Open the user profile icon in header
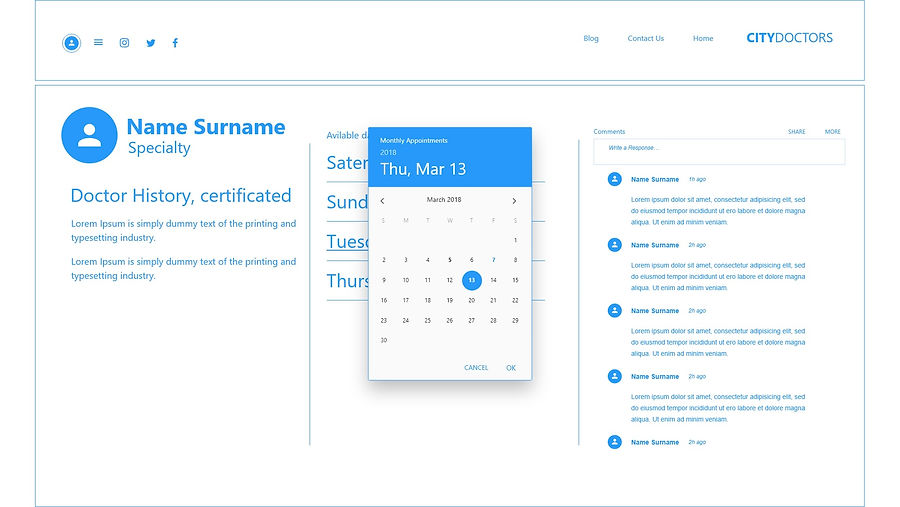900x507 pixels. (x=71, y=43)
